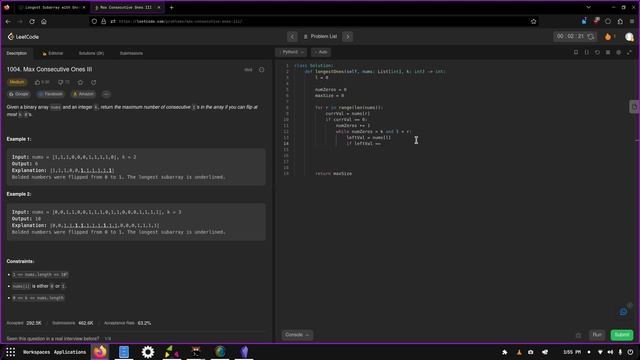Select the Facebook company tag
This screenshot has width=640, height=360.
pyautogui.click(x=51, y=94)
